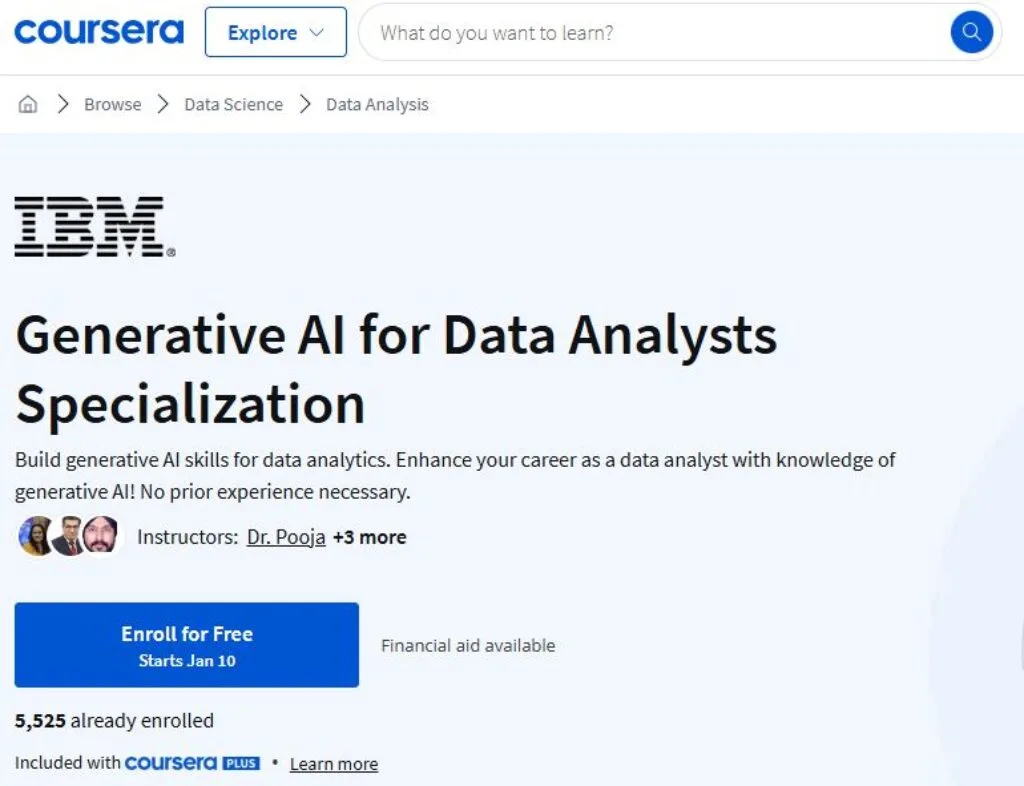The width and height of the screenshot is (1024, 786).
Task: Open the Data Analysis breadcrumb
Action: pos(377,104)
